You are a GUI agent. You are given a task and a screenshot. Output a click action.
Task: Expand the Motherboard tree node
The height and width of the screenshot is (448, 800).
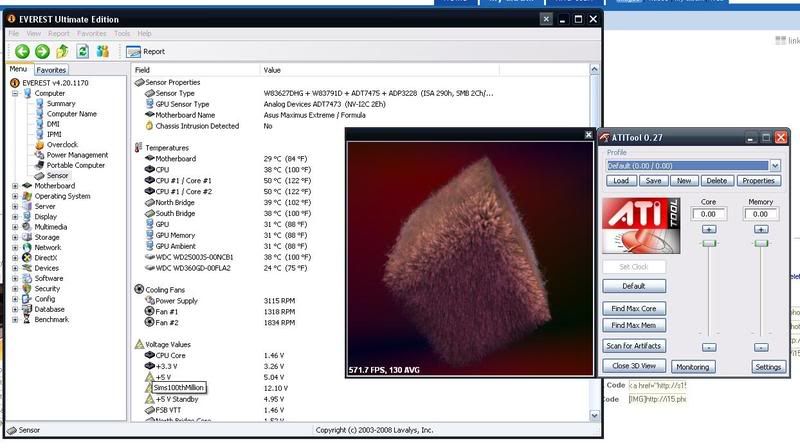pos(14,185)
